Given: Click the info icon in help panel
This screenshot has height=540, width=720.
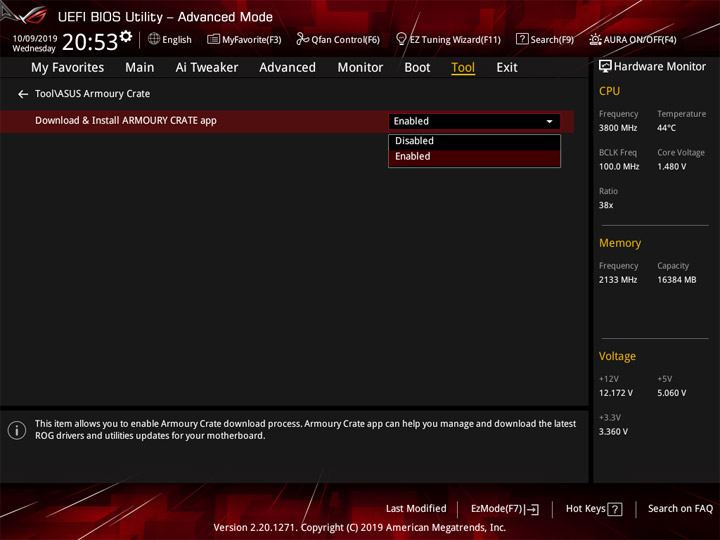Looking at the screenshot, I should click(17, 430).
